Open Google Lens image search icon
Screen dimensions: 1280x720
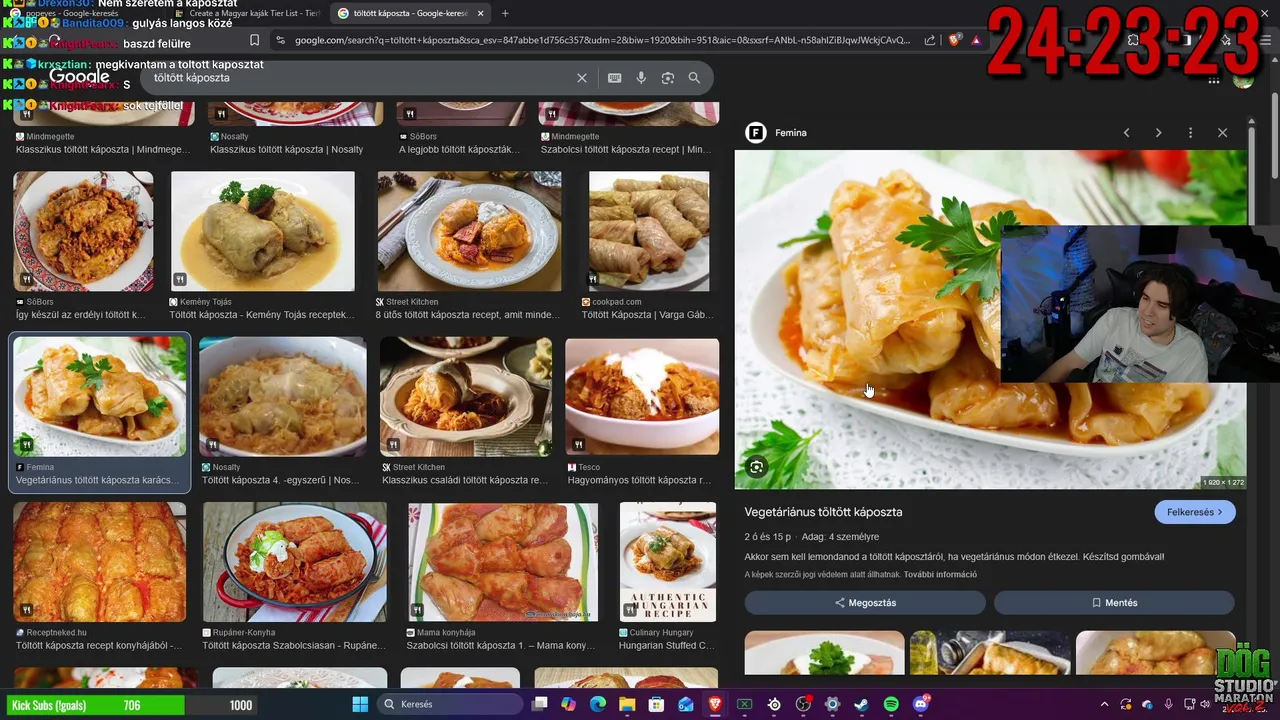[x=668, y=78]
